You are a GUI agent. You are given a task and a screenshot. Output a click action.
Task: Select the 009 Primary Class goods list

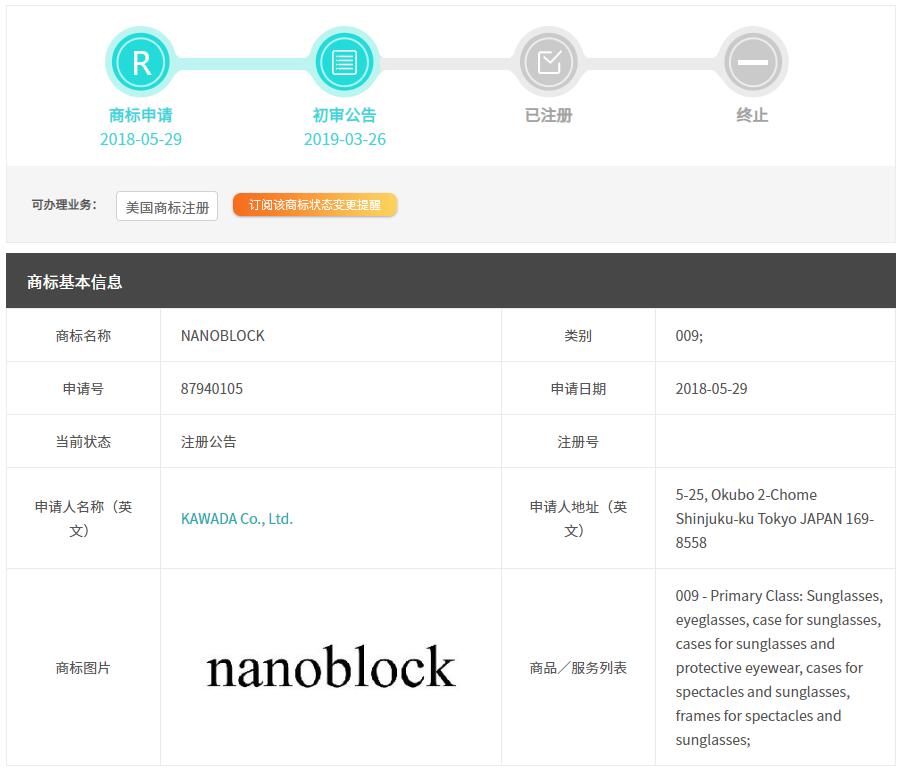tap(779, 668)
